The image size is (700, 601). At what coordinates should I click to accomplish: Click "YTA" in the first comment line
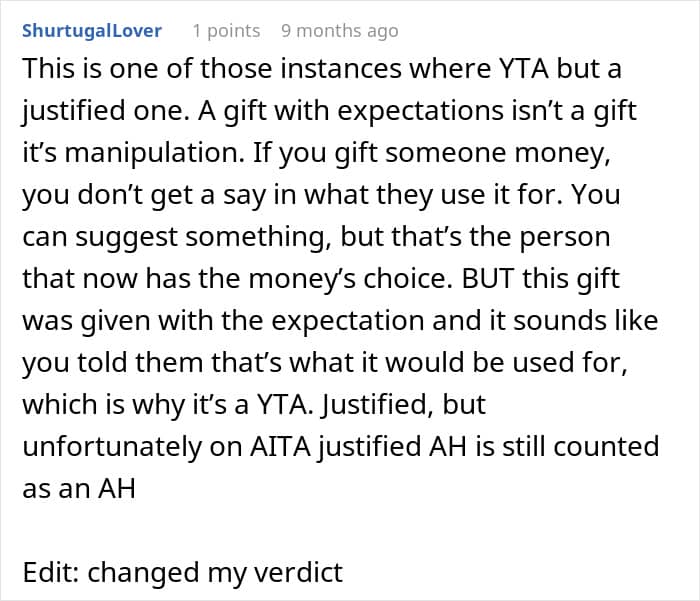click(x=524, y=69)
